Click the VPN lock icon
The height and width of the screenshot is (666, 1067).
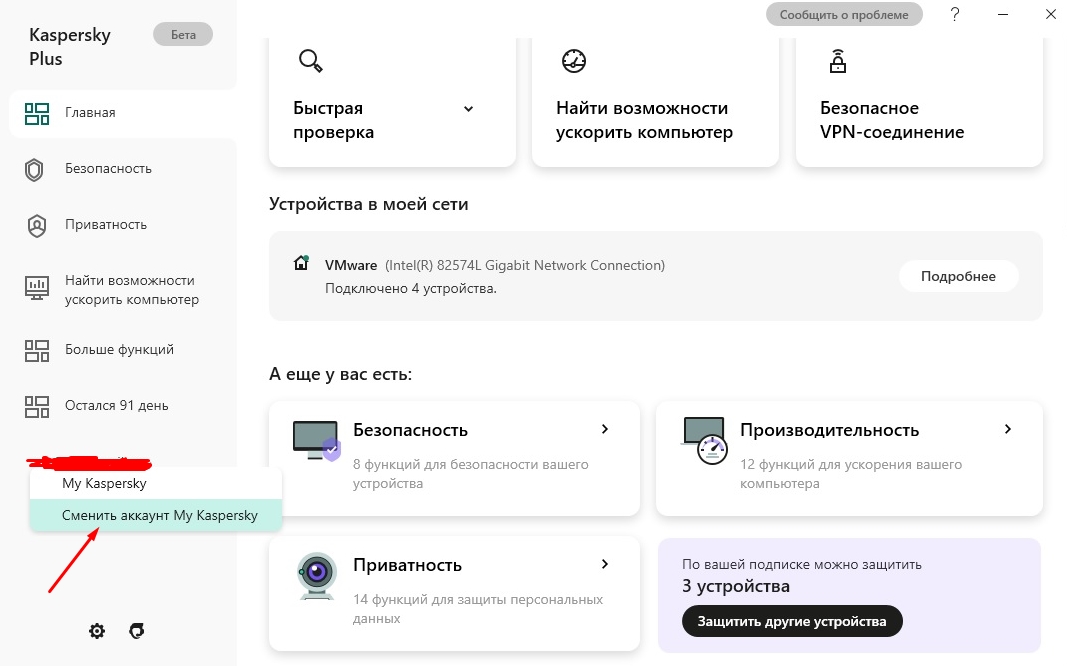pyautogui.click(x=838, y=61)
